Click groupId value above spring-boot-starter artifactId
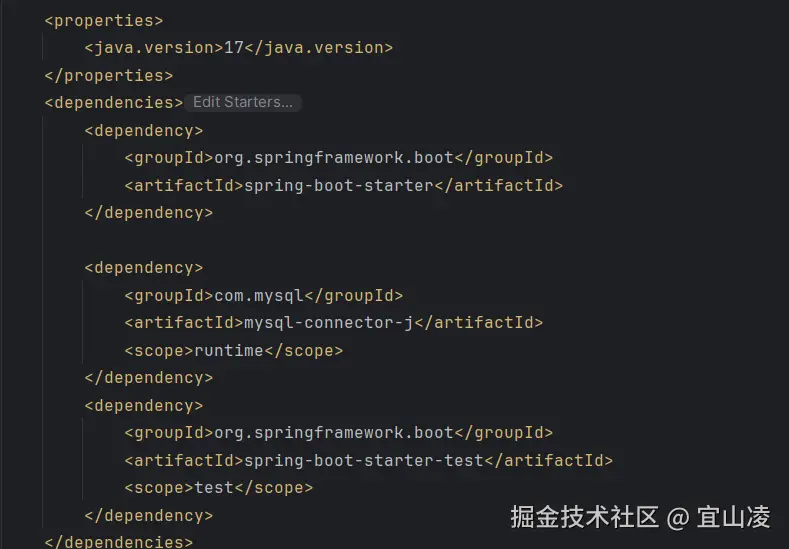Image resolution: width=789 pixels, height=549 pixels. 334,157
